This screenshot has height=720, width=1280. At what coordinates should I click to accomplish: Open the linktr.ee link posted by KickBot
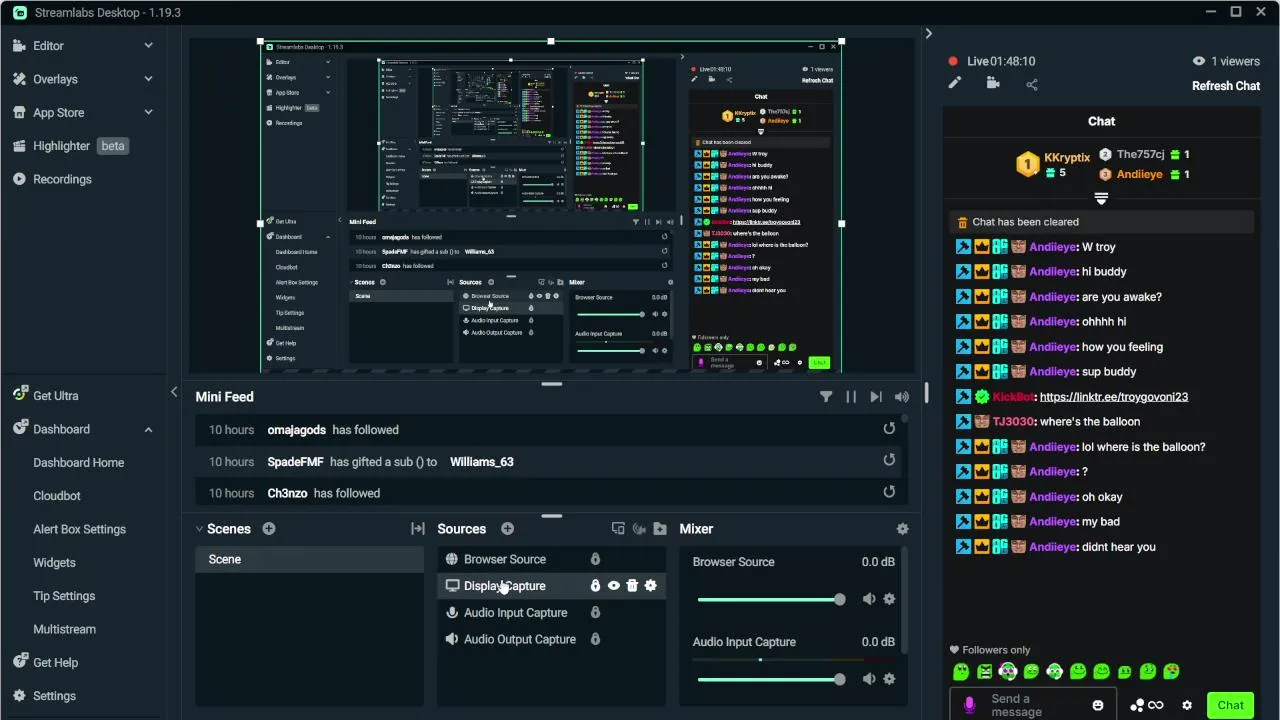coord(1114,397)
